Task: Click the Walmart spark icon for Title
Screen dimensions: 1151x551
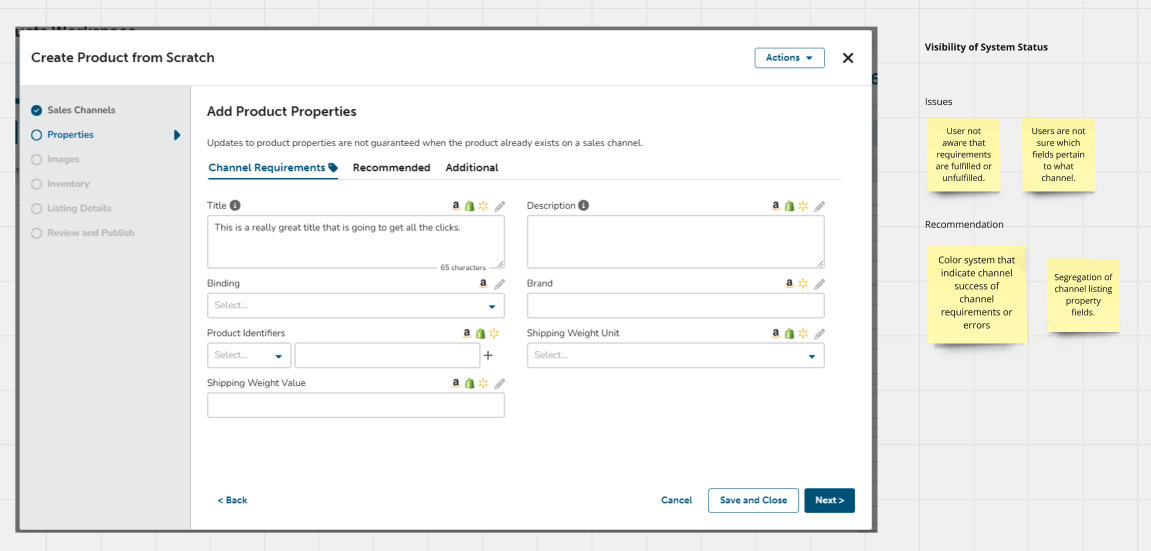Action: [x=483, y=206]
